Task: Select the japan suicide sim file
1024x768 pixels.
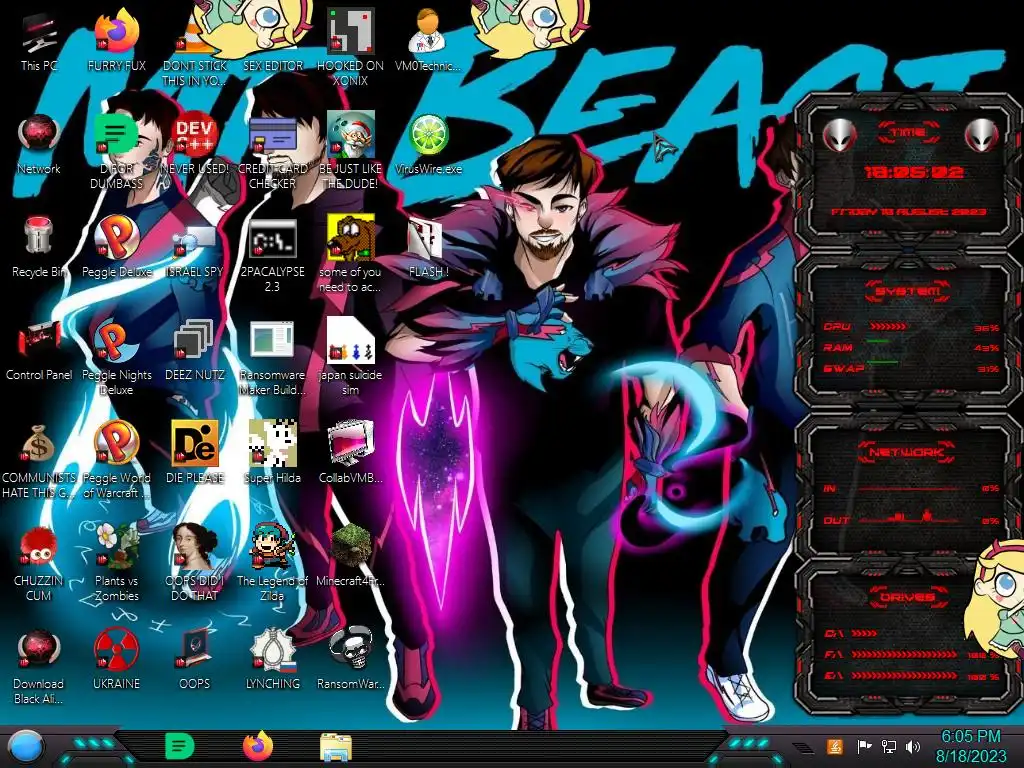Action: (x=350, y=340)
